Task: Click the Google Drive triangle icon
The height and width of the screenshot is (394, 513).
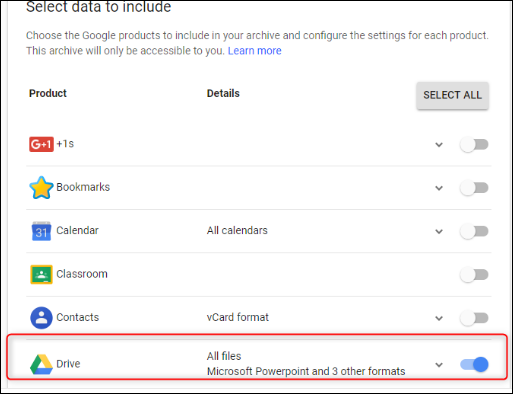Action: tap(41, 364)
